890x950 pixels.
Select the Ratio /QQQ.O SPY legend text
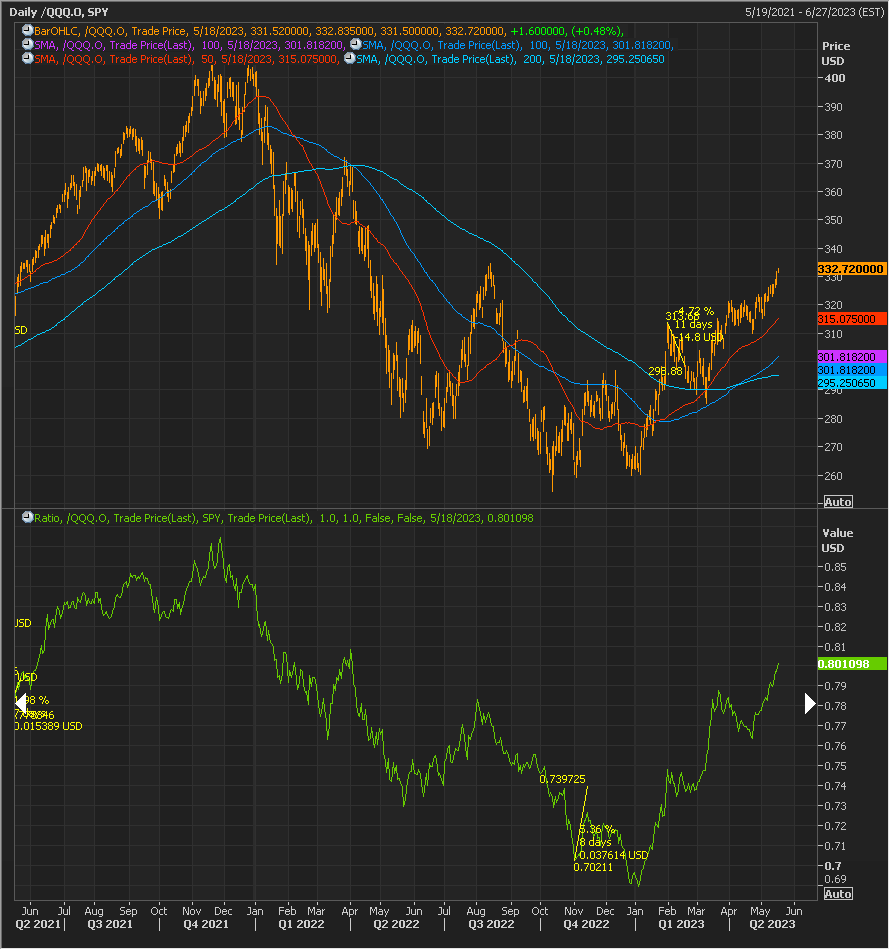[284, 518]
